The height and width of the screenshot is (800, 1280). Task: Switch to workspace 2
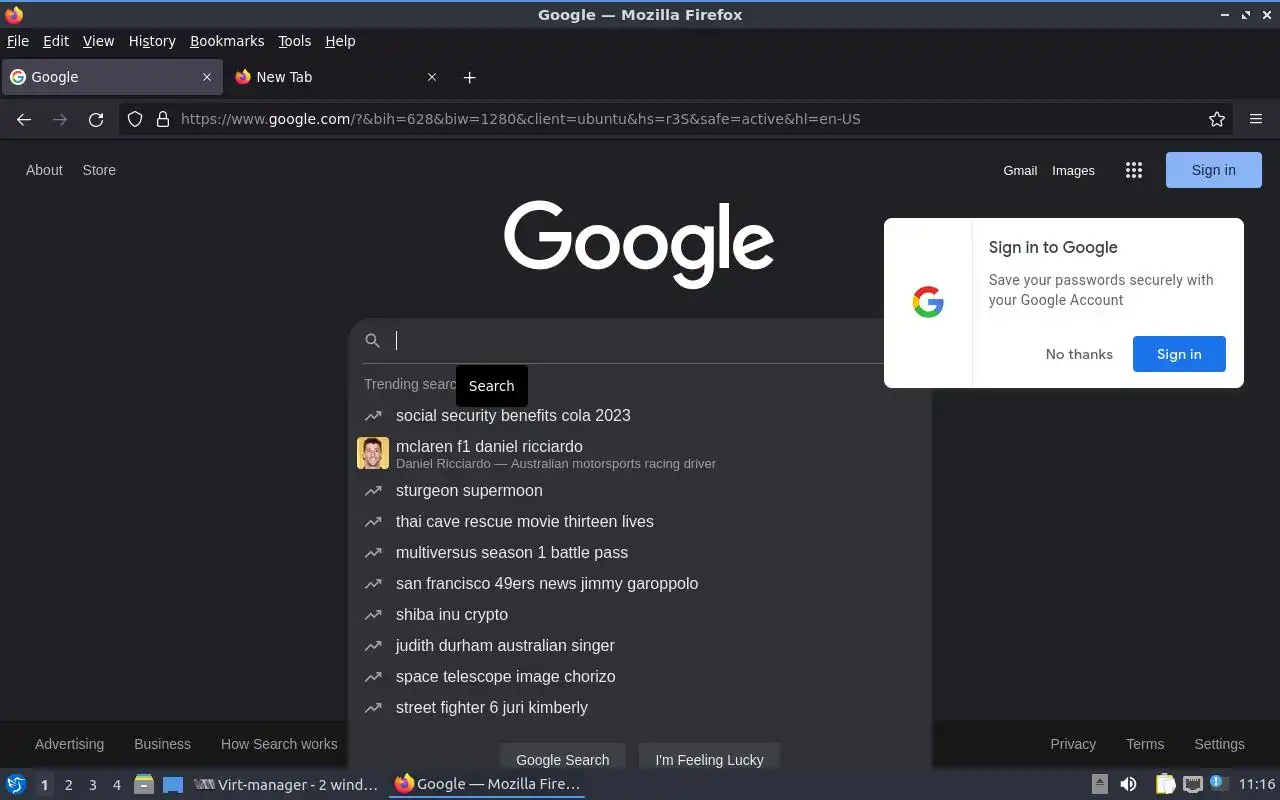pos(68,785)
